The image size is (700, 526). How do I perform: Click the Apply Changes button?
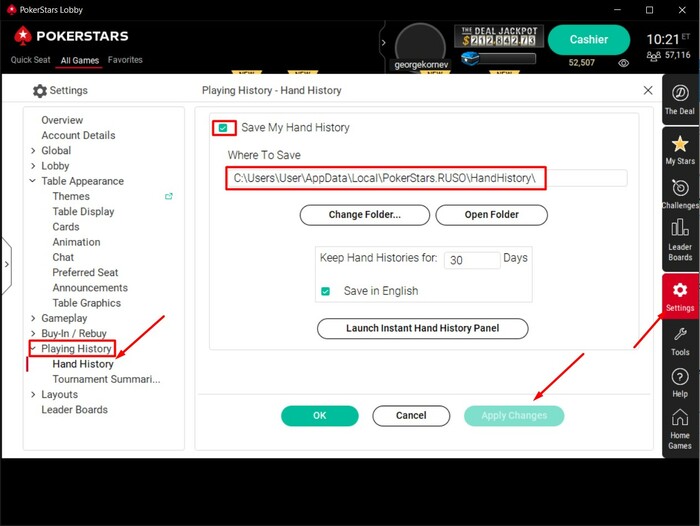(x=514, y=416)
